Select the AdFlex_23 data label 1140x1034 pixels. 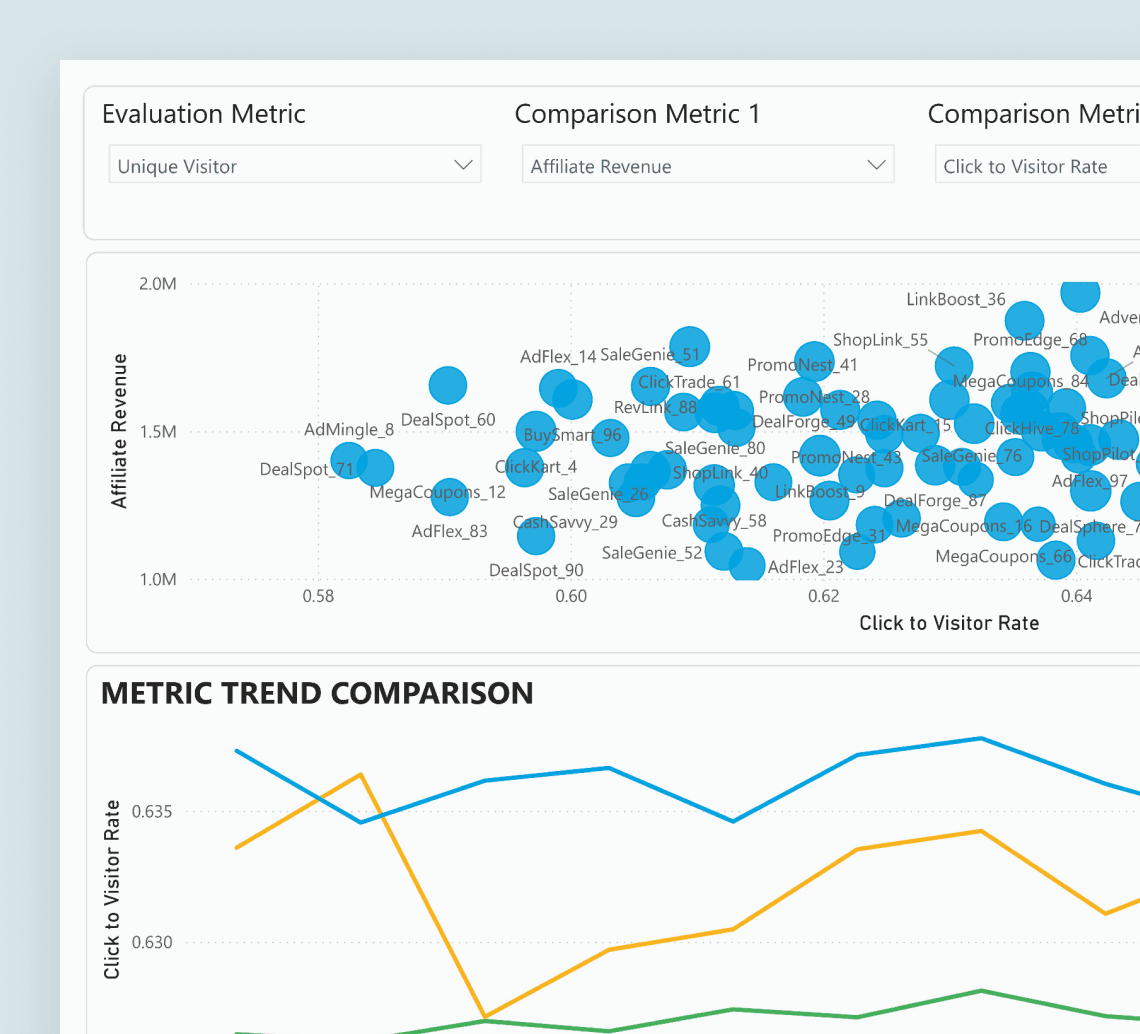point(806,567)
